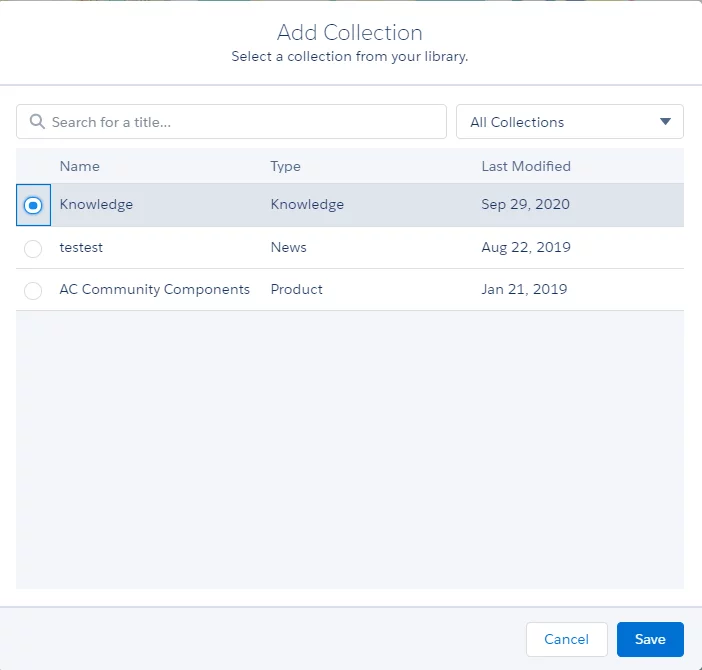Screen dimensions: 702x670
Task: Click the News type cell
Action: tap(288, 248)
